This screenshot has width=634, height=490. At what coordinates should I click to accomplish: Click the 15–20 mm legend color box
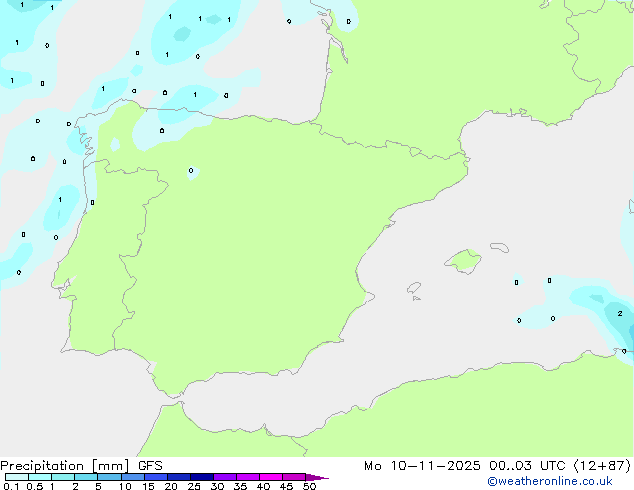coord(156,477)
